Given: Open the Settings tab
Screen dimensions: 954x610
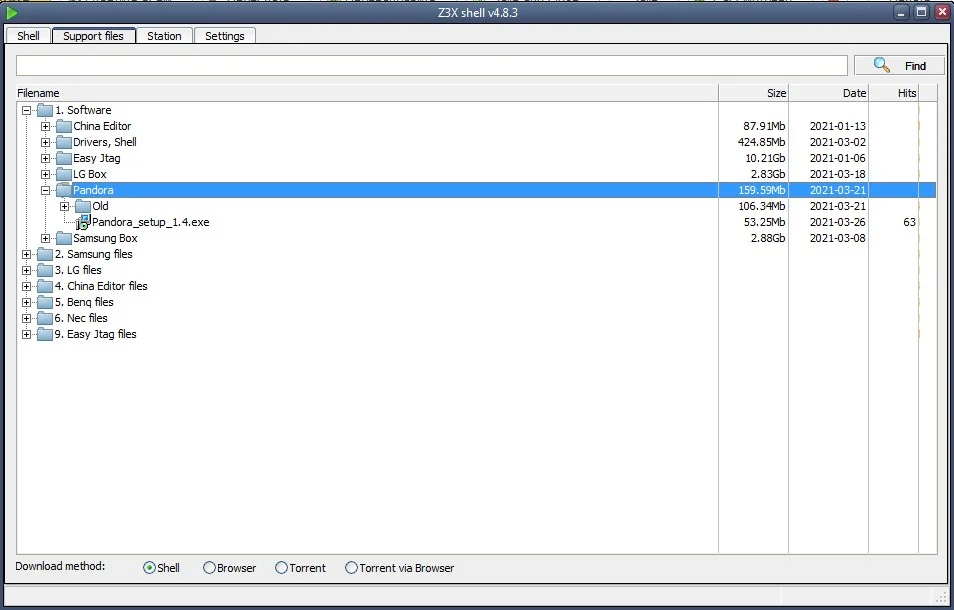Looking at the screenshot, I should click(225, 36).
